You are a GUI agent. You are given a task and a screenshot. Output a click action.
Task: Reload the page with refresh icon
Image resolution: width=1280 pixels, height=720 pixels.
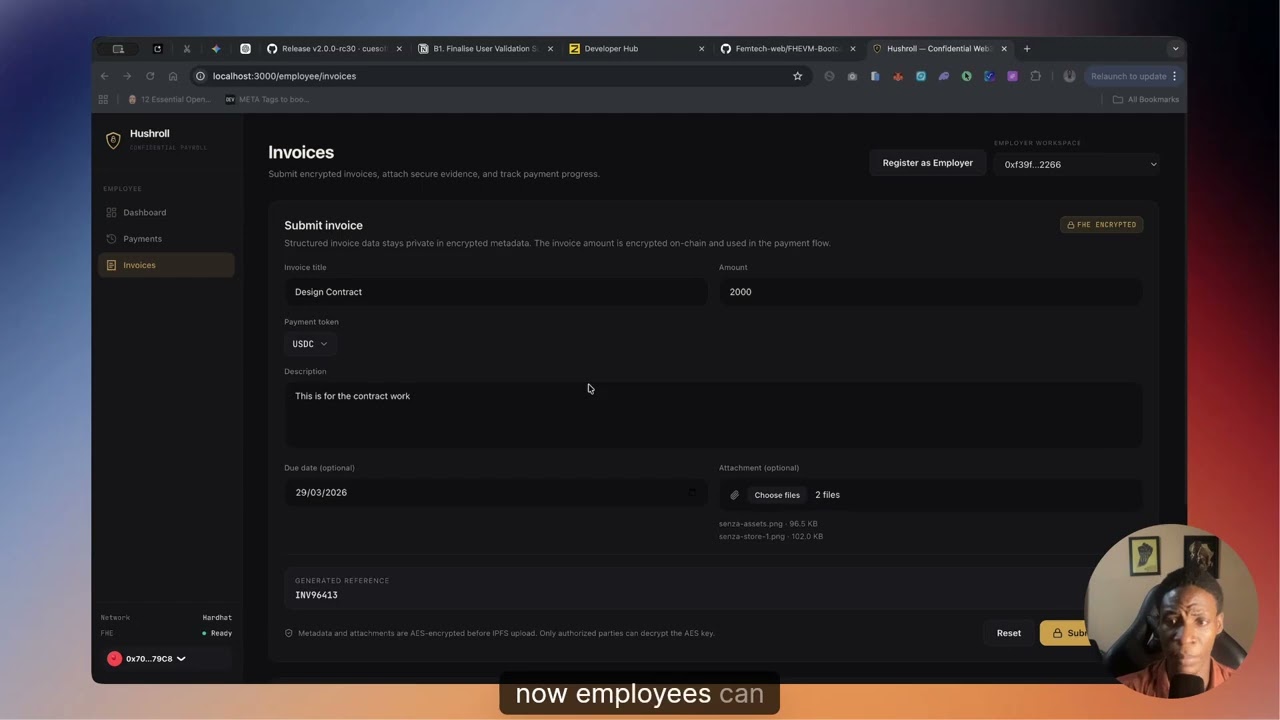(x=150, y=76)
